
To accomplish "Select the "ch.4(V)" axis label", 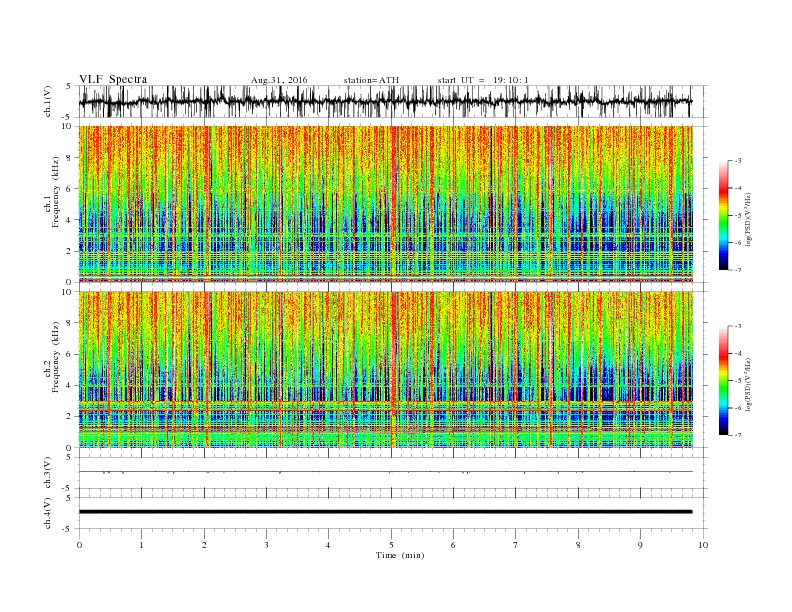I will pyautogui.click(x=48, y=513).
